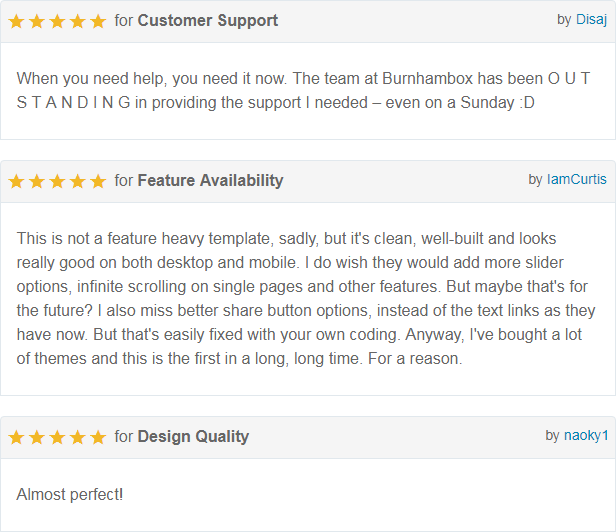Screen dimensions: 616x532
Task: Click the Feature Availability review heading
Action: (210, 180)
